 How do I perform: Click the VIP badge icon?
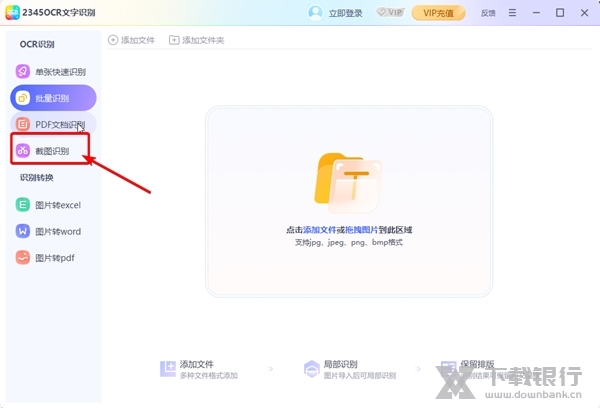(390, 12)
